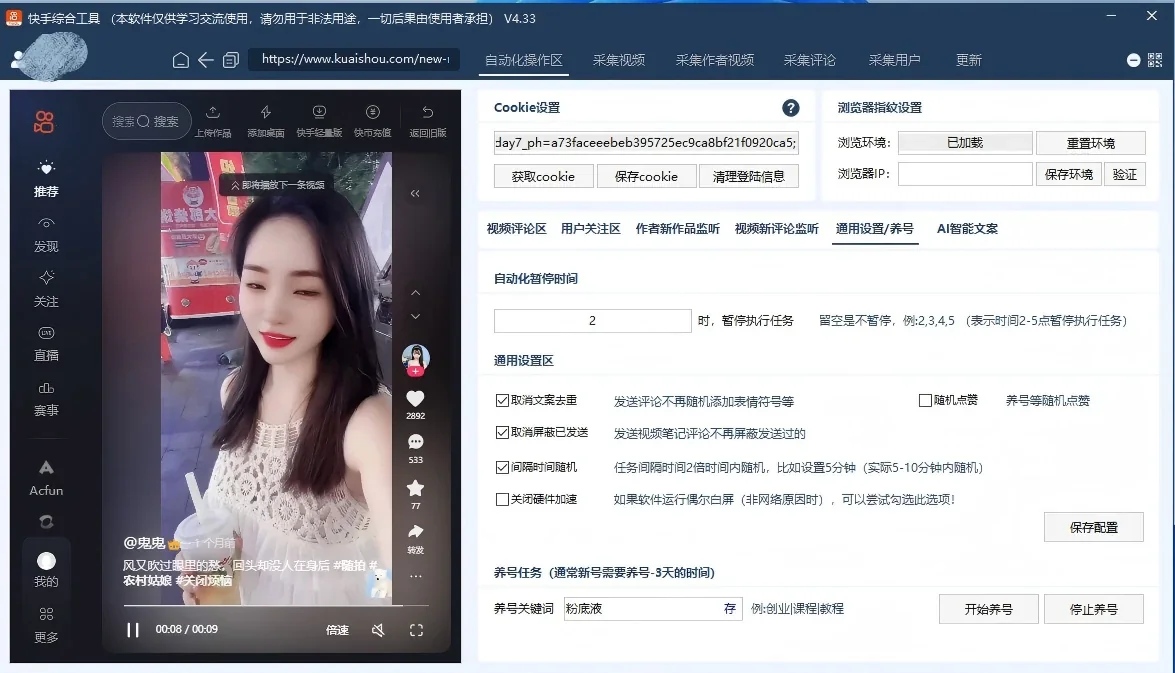Open 视频评论区 sub-tab
This screenshot has height=673, width=1175.
click(x=516, y=229)
